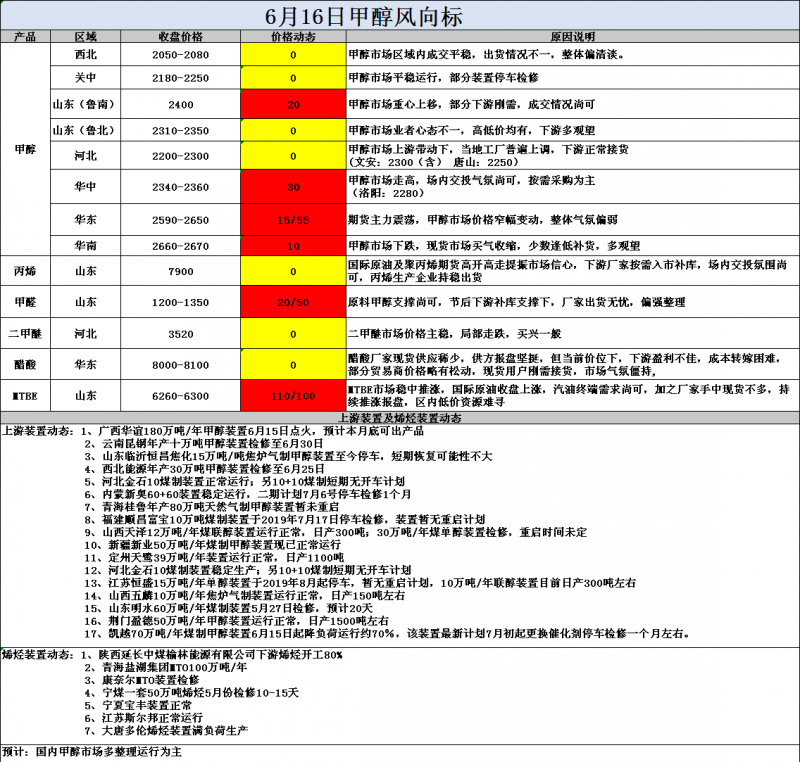This screenshot has width=800, height=762.
Task: Click line about 宁夏宝丰装置正常
Action: pyautogui.click(x=138, y=705)
